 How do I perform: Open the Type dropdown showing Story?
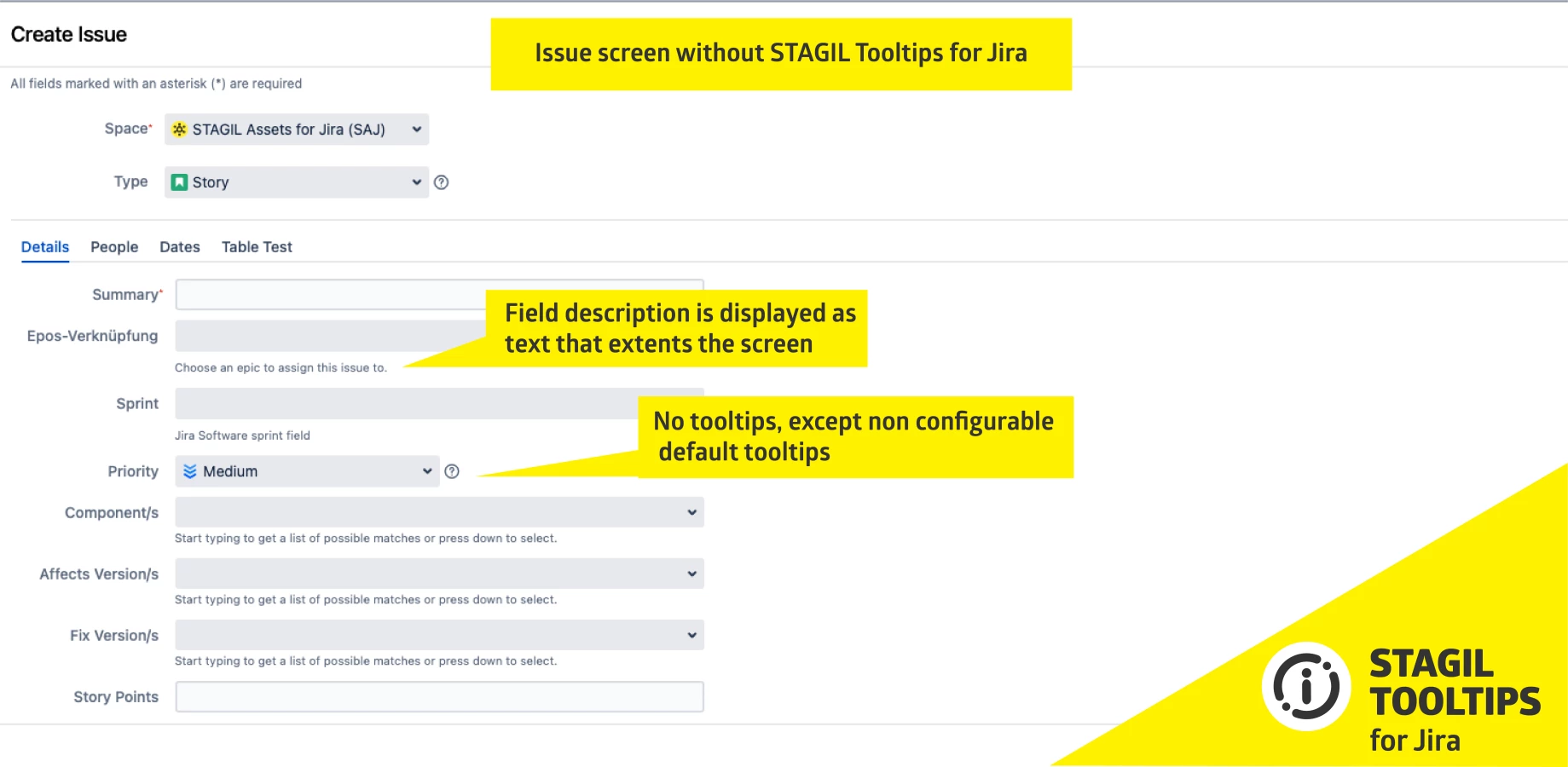[x=297, y=182]
